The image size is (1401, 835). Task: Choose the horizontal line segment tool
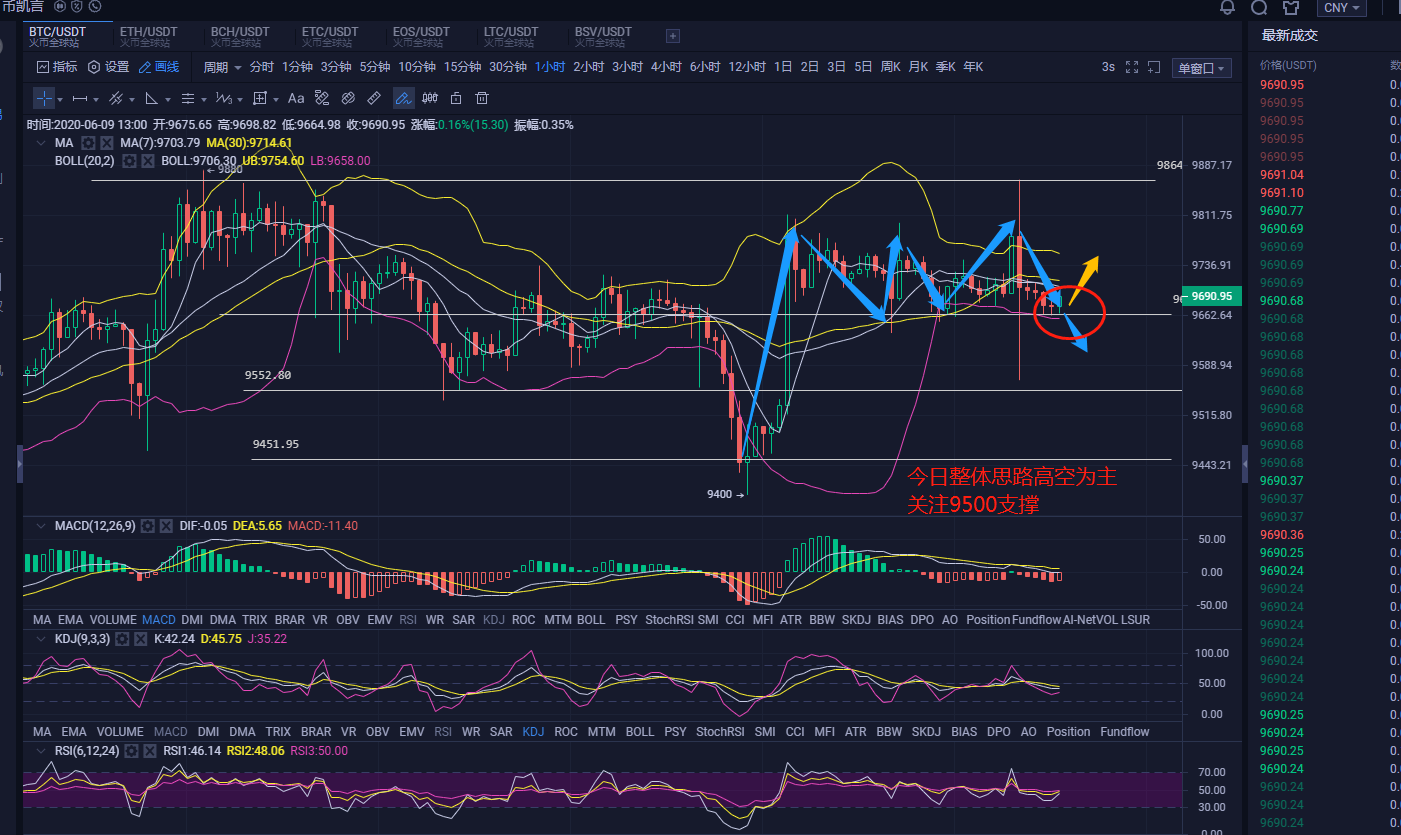tap(80, 98)
